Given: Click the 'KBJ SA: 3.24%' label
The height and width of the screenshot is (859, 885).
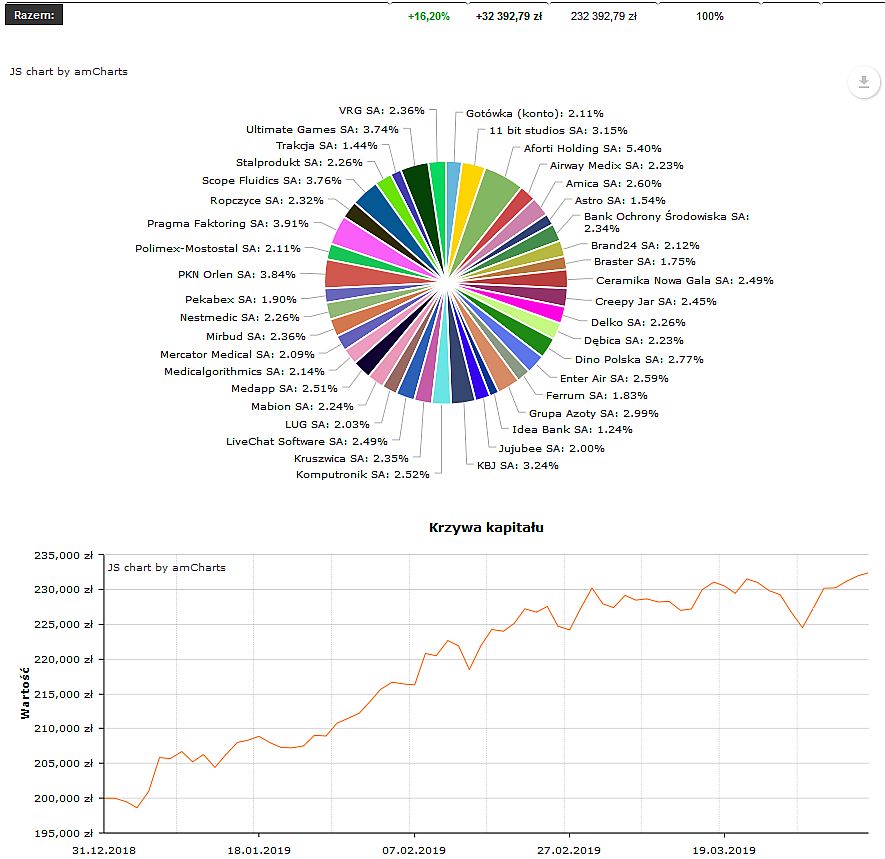Looking at the screenshot, I should point(518,466).
